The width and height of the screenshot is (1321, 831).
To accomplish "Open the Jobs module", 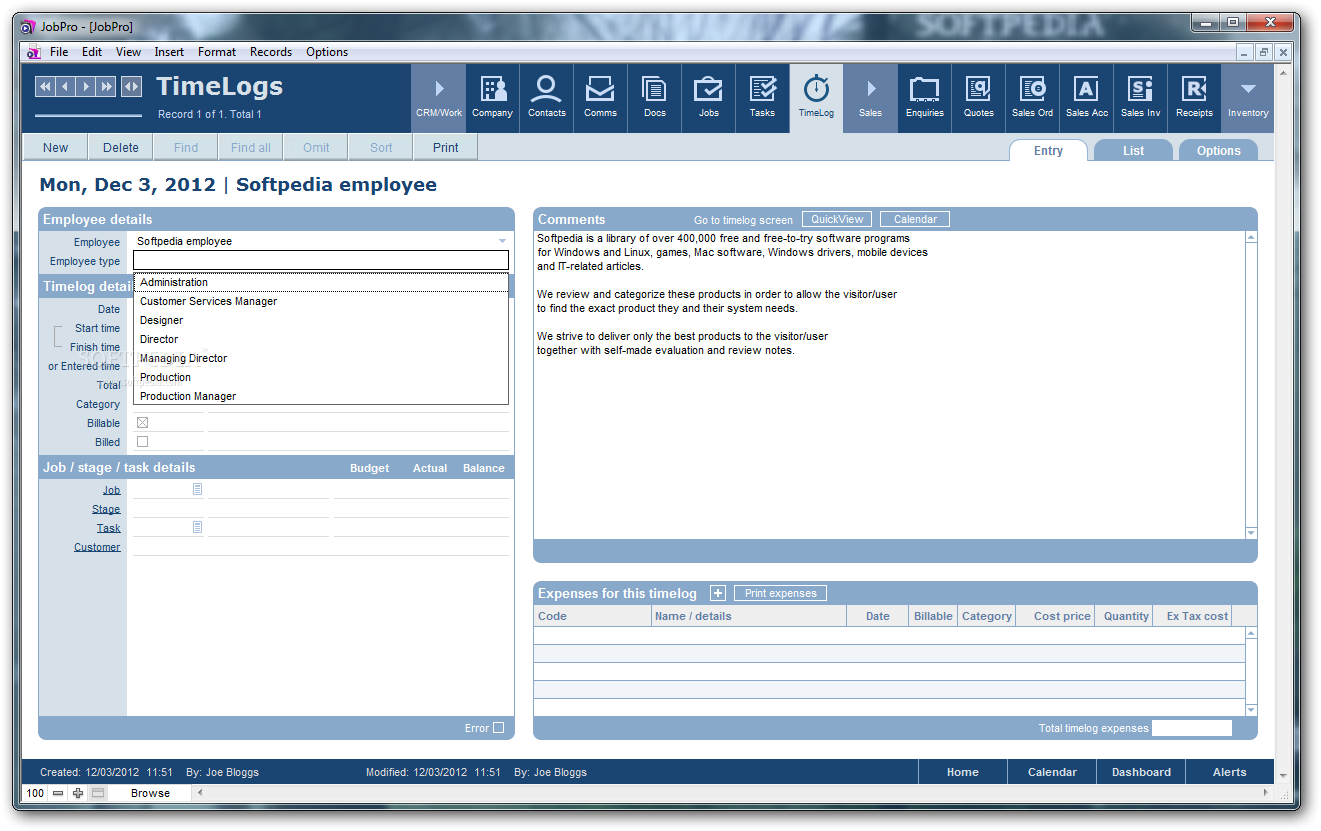I will [708, 98].
